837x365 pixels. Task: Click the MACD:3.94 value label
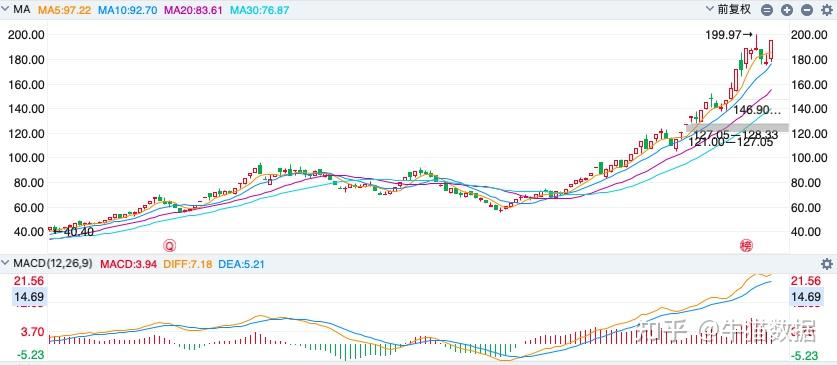point(129,264)
